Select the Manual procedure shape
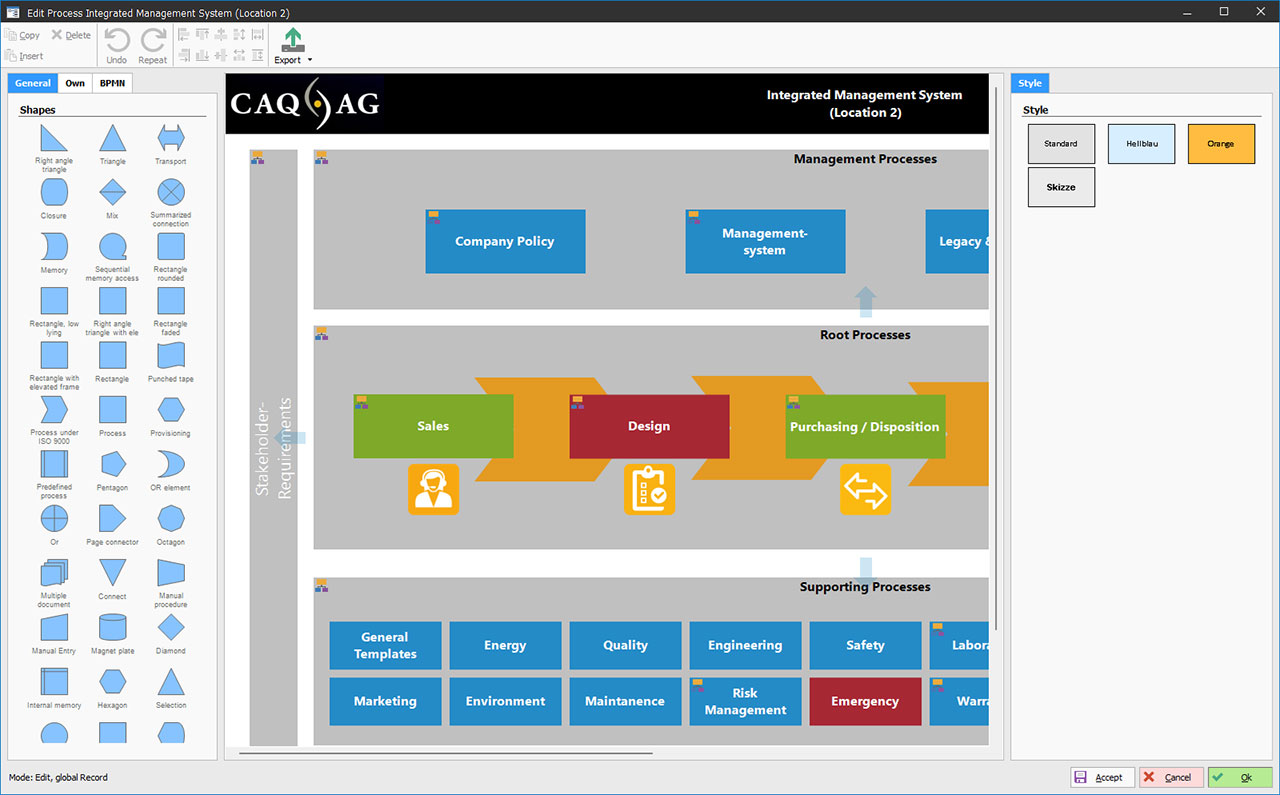The width and height of the screenshot is (1280, 795). (x=171, y=573)
